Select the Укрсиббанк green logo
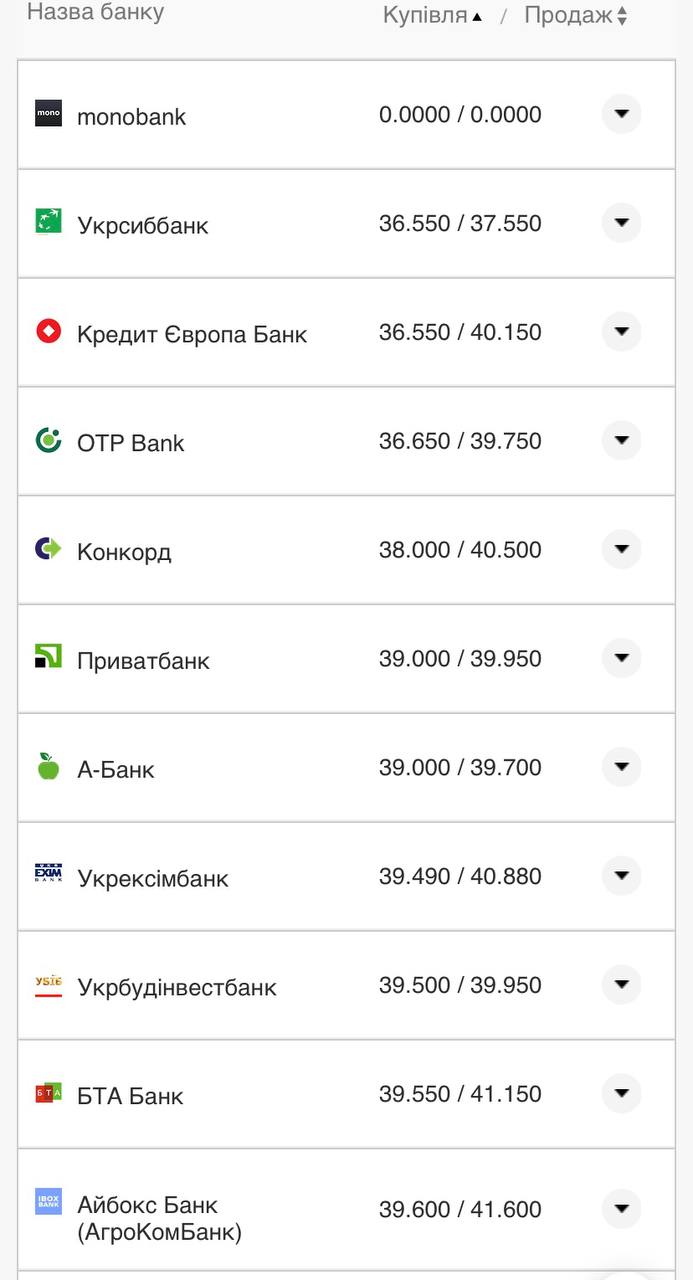 (x=47, y=223)
